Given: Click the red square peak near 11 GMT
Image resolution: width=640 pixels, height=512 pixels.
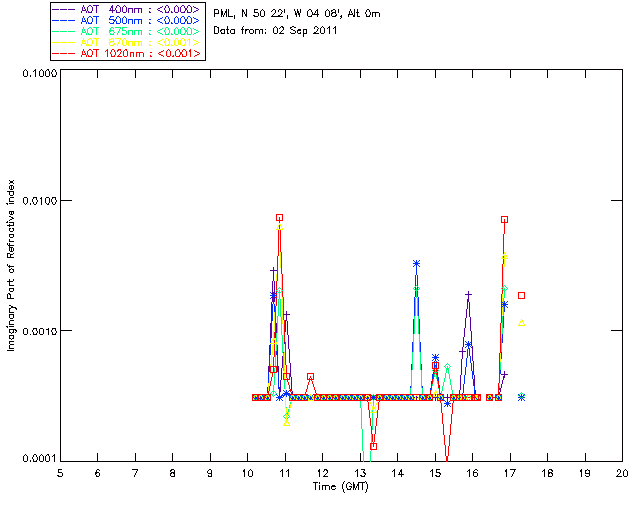Looking at the screenshot, I should [x=279, y=218].
